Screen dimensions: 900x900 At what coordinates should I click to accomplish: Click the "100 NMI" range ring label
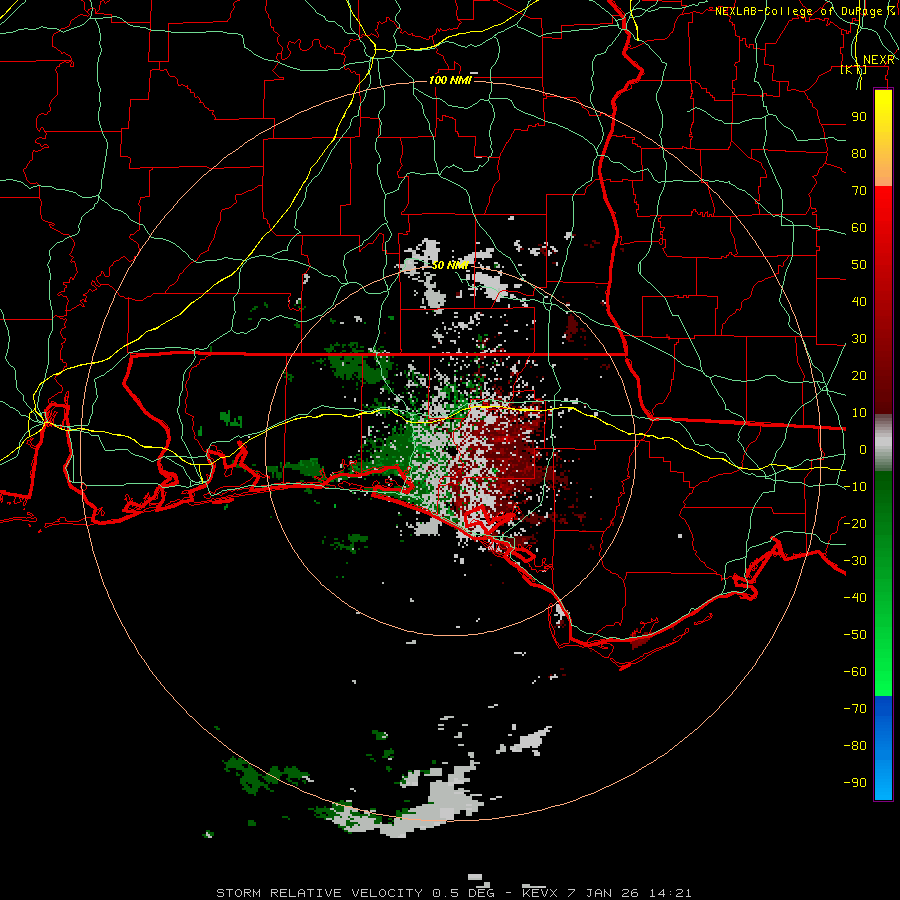451,80
